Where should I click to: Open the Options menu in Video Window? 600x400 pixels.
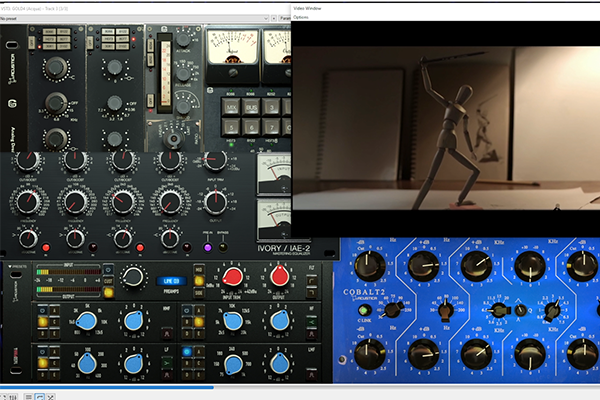pyautogui.click(x=301, y=17)
